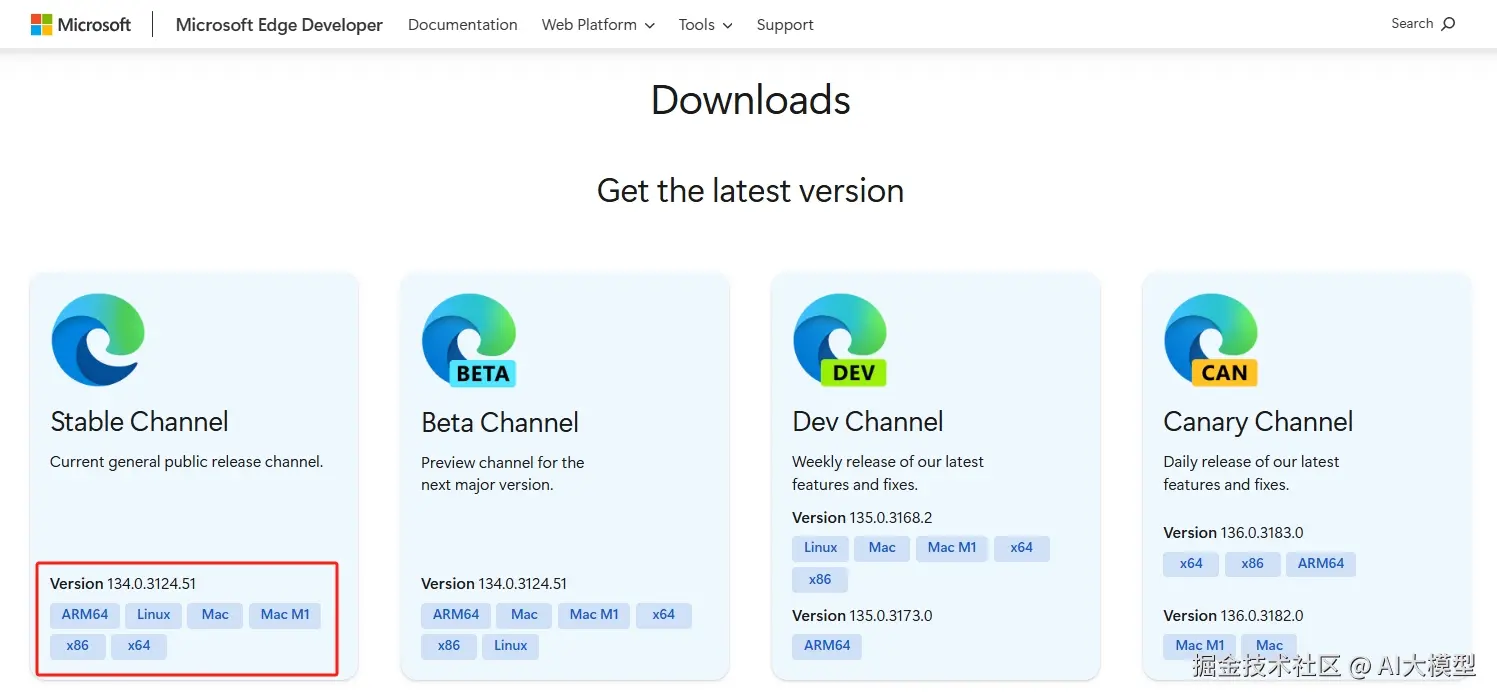The width and height of the screenshot is (1497, 700).
Task: Download Canary 136.0.3183.0 x86 driver
Action: point(1252,564)
